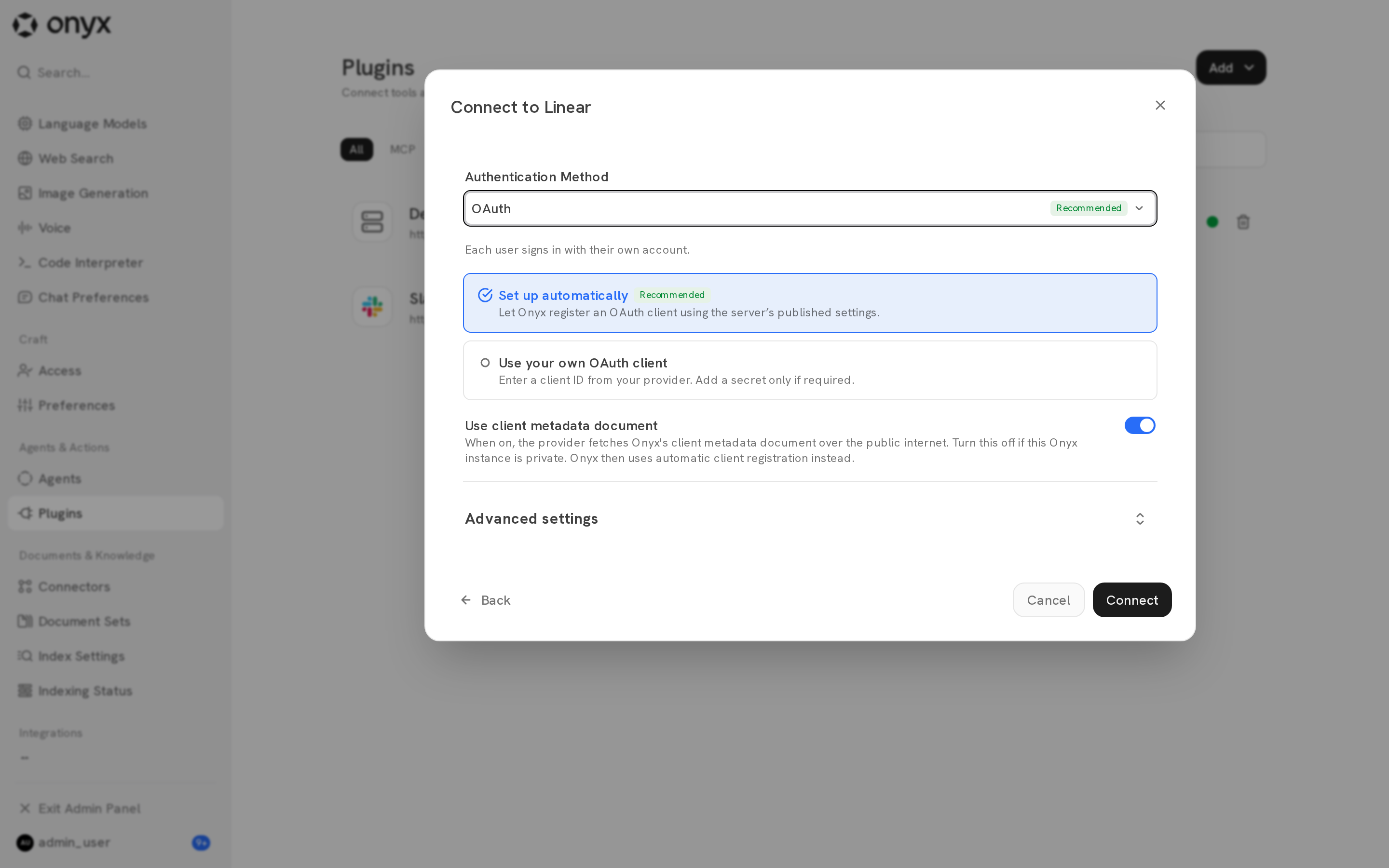
Task: Toggle Use client metadata document switch
Action: pos(1139,425)
